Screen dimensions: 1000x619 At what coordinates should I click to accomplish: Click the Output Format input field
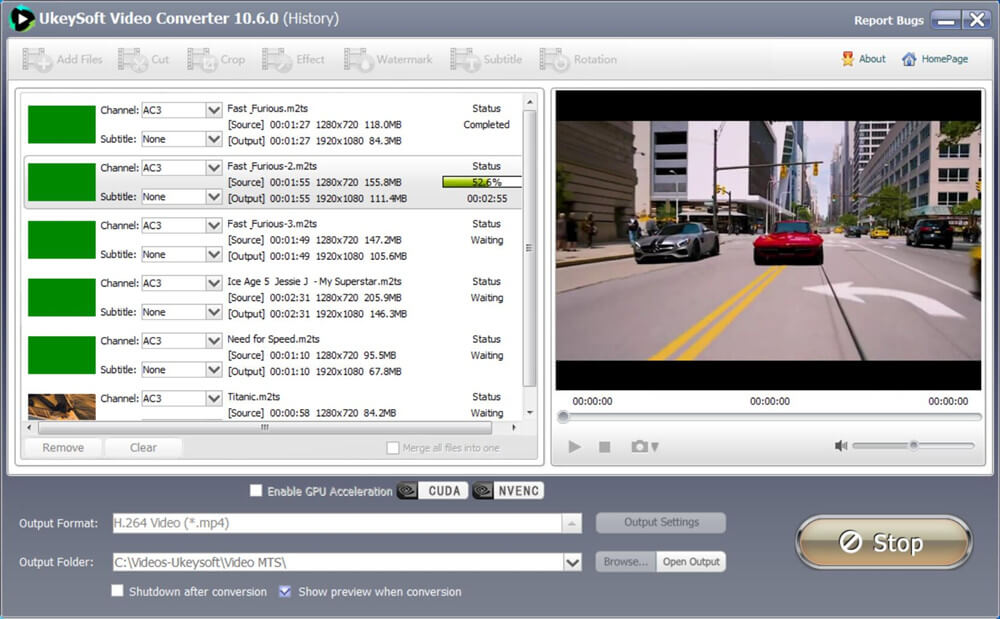337,523
